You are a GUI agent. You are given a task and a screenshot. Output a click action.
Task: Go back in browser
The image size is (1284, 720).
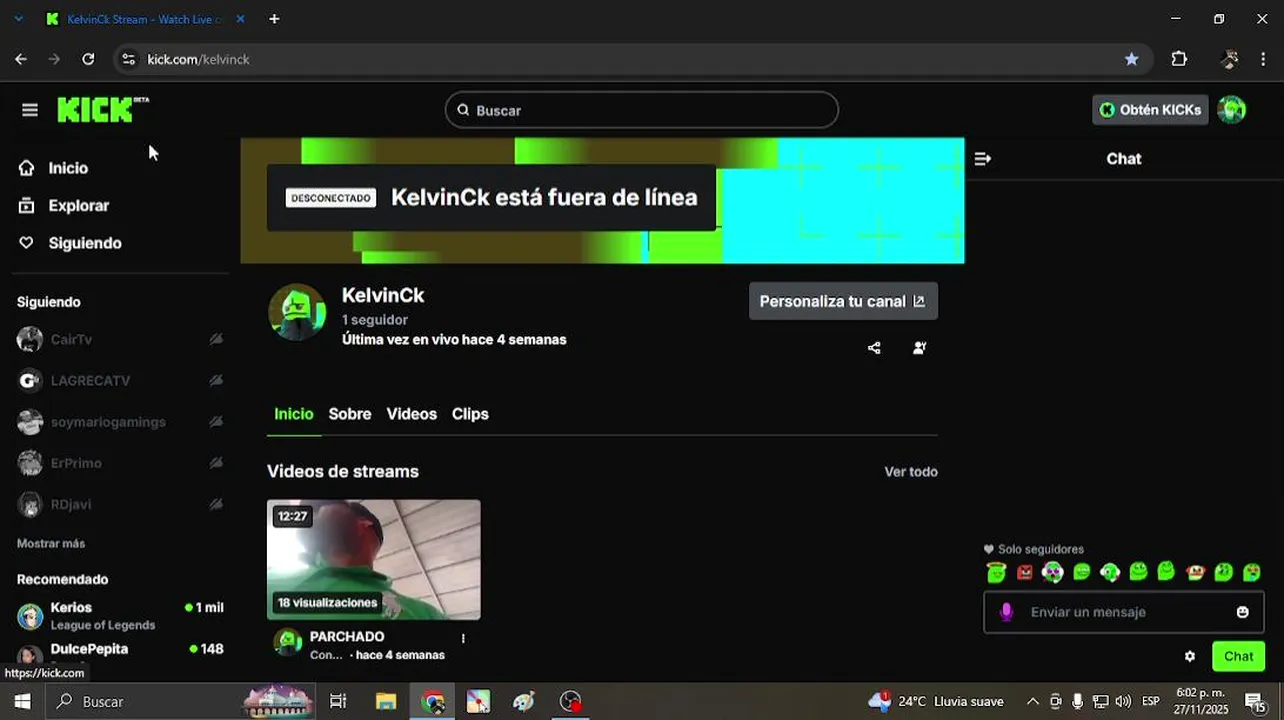point(21,59)
